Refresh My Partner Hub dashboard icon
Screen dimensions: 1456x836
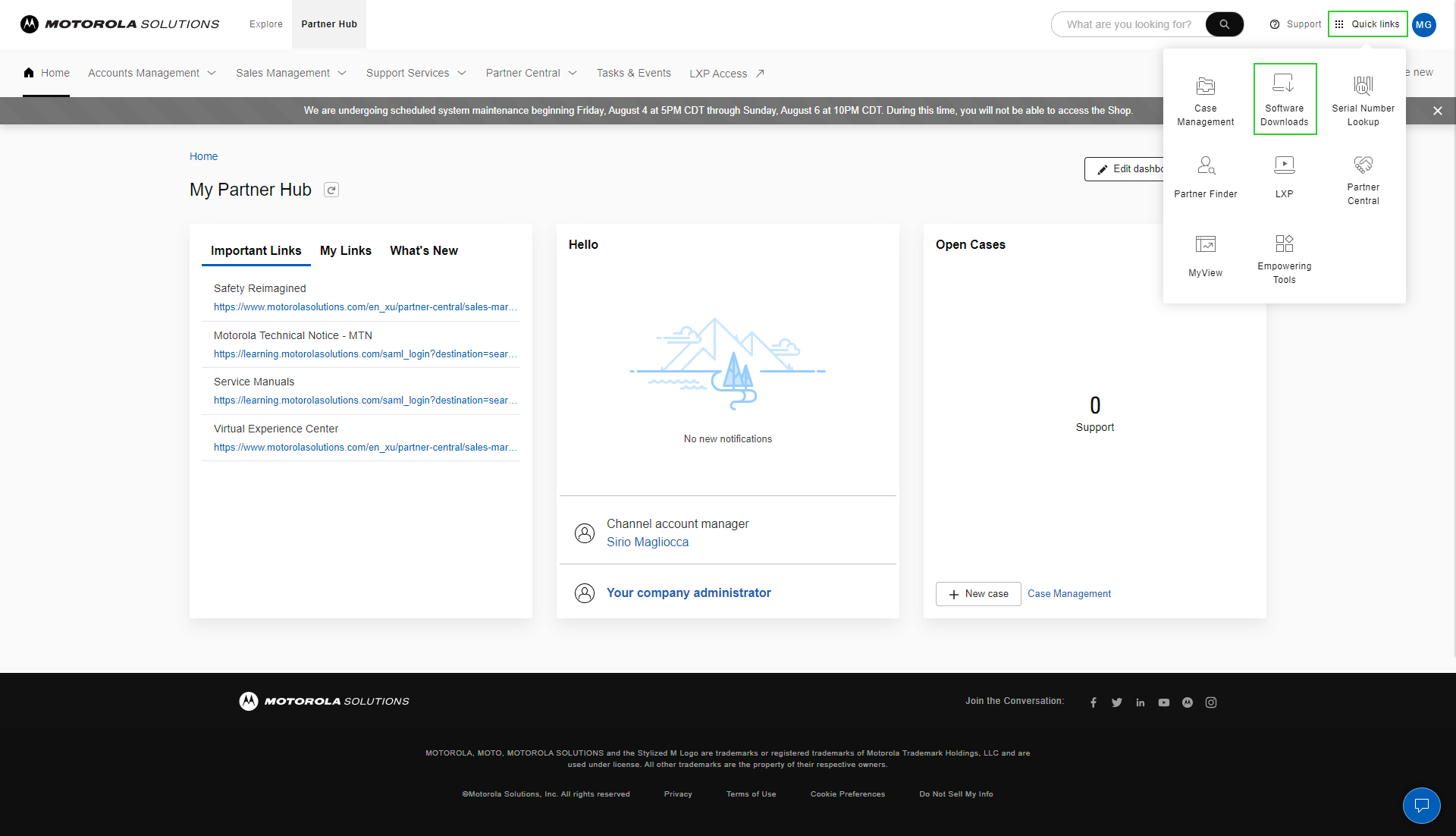click(x=331, y=190)
